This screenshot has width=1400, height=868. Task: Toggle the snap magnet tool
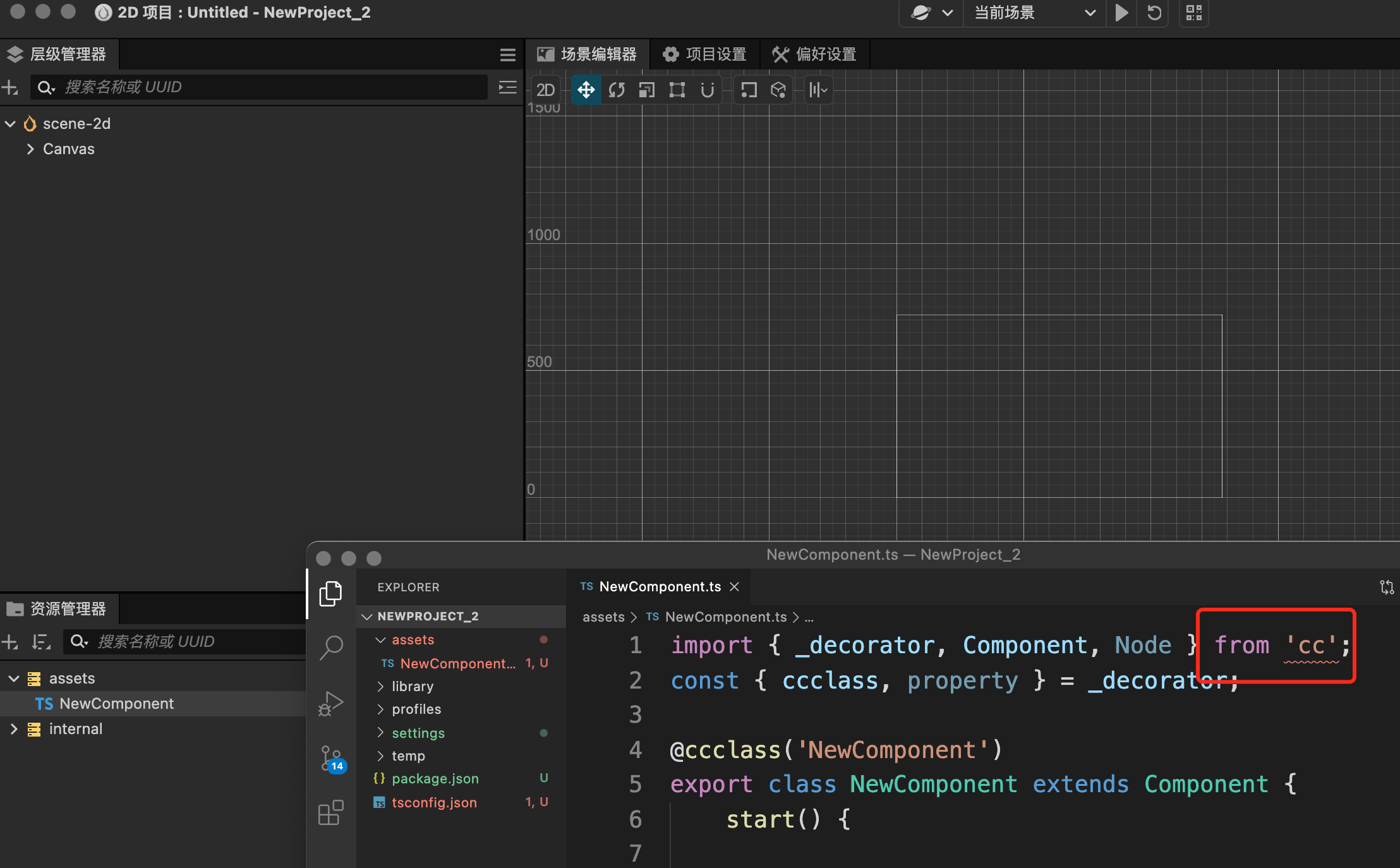point(708,90)
